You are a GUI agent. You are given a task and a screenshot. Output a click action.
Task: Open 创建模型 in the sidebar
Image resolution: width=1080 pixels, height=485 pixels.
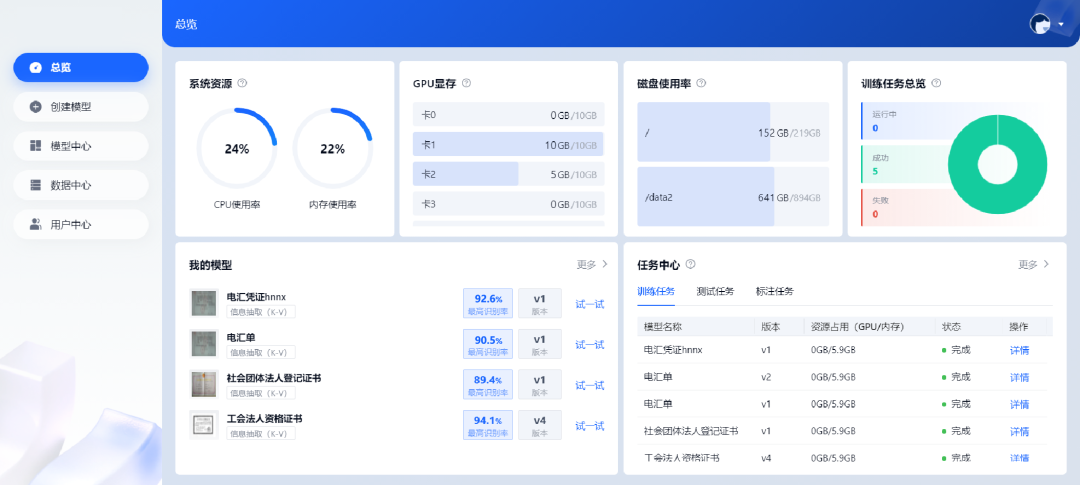(81, 107)
